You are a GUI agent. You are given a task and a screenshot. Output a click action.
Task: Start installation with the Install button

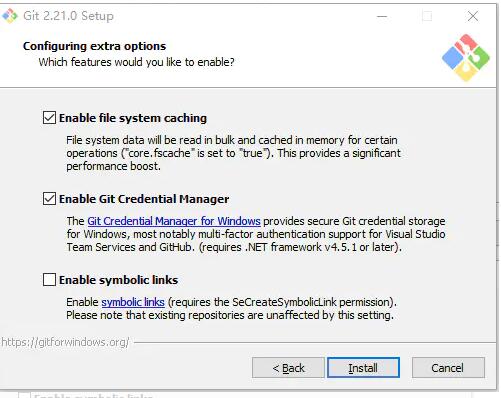363,368
